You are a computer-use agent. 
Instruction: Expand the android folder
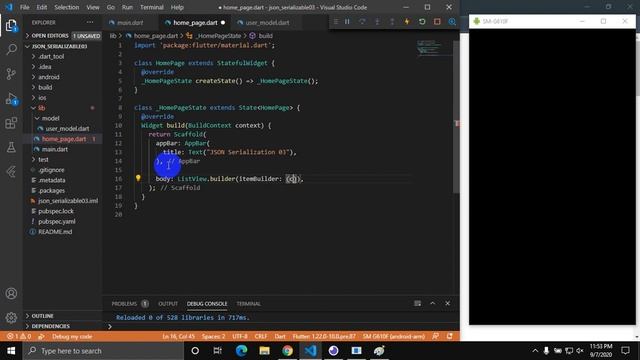62,77
